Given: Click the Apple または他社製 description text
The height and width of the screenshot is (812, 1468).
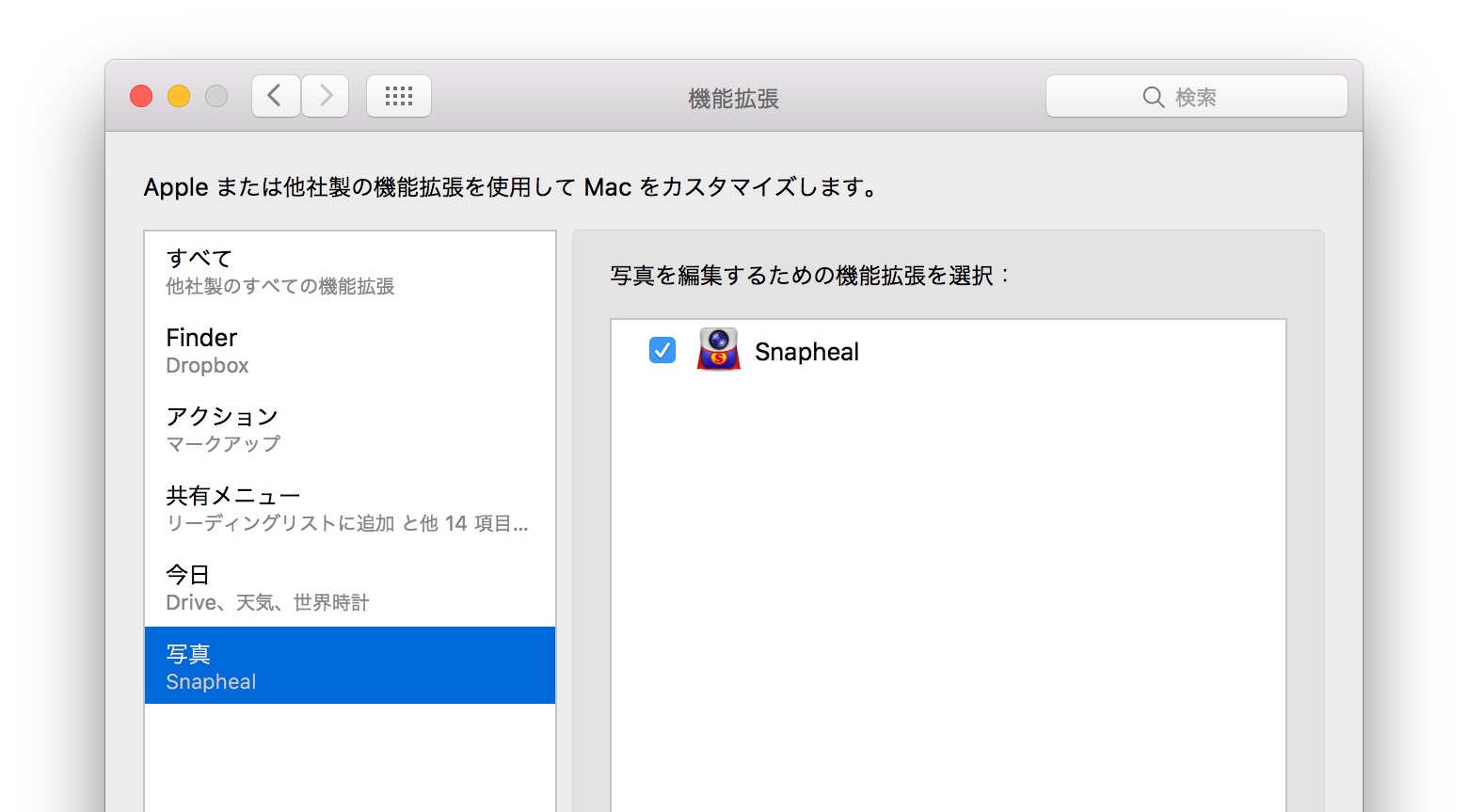Looking at the screenshot, I should tap(511, 186).
